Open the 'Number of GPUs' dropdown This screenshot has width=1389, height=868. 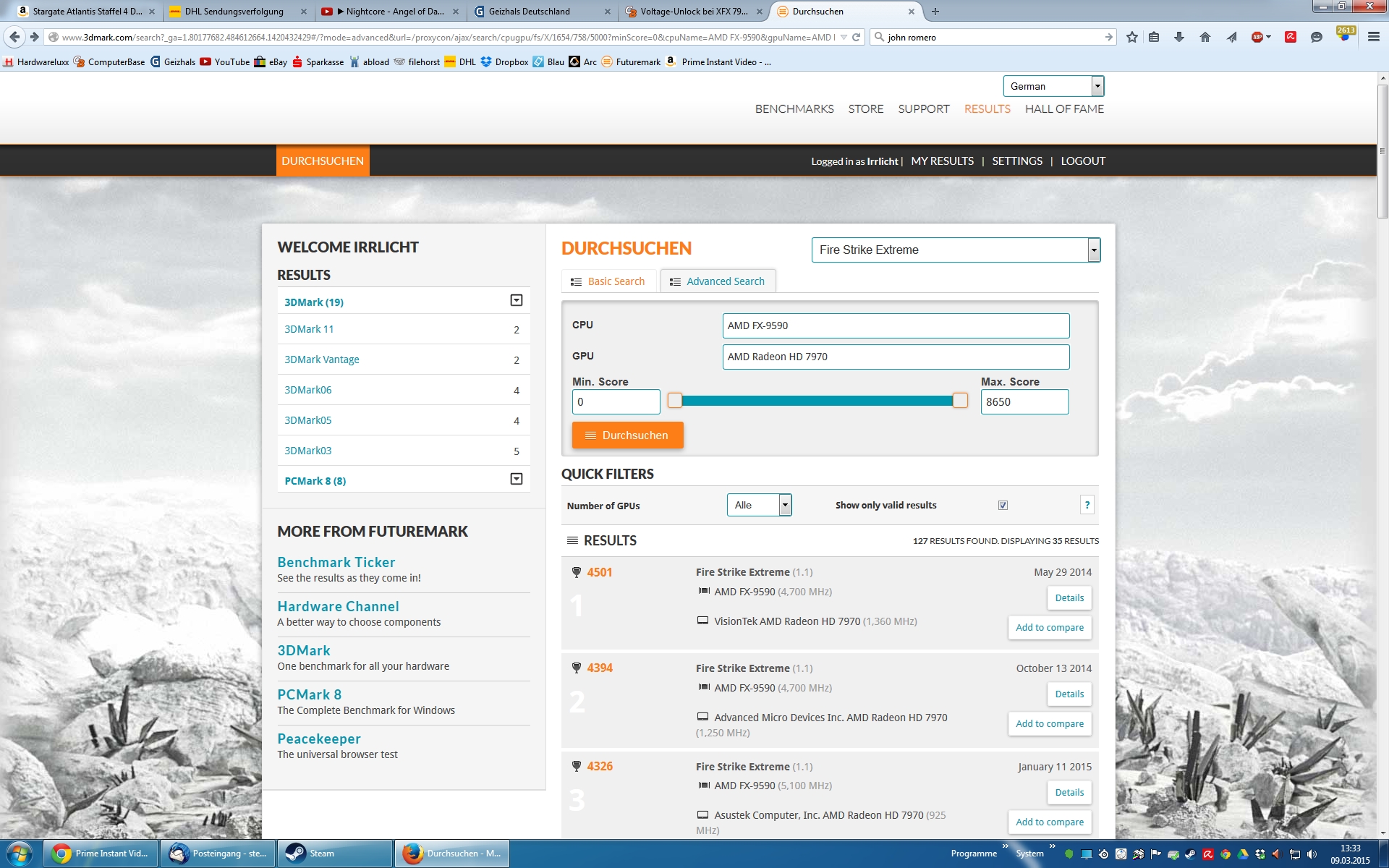click(786, 505)
